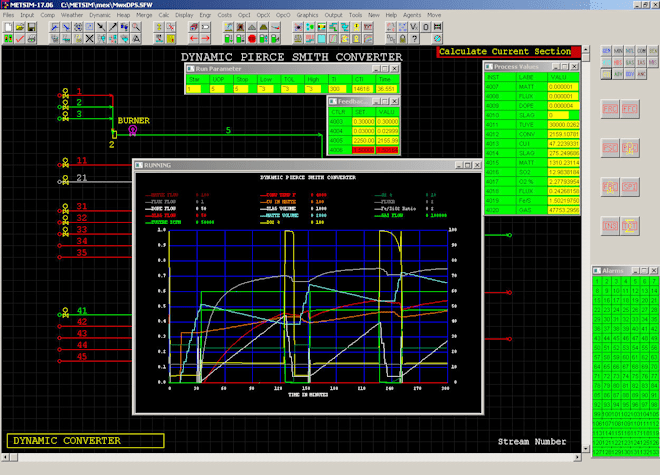Click the PSC controller button
660x475 pixels.
(610, 148)
